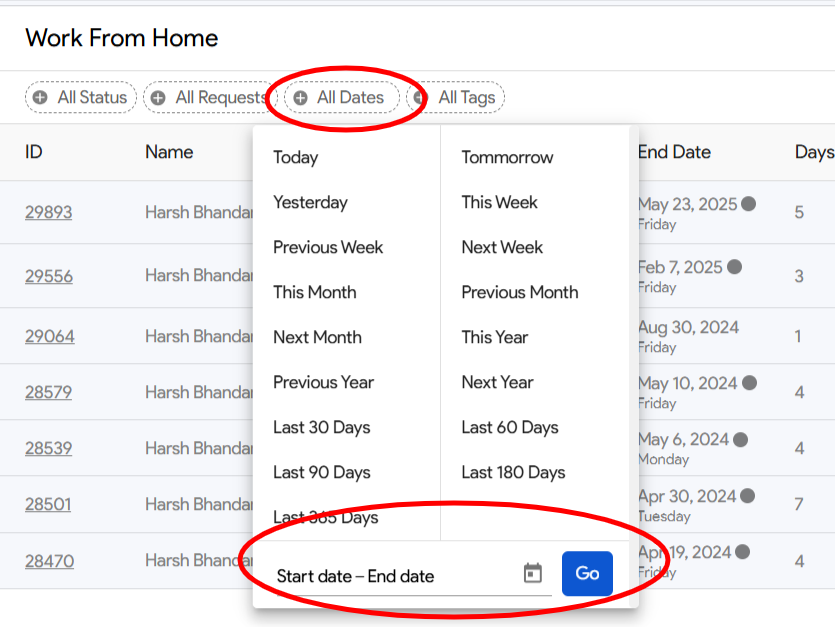Image resolution: width=835 pixels, height=627 pixels.
Task: Open request ID 29893 link
Action: pyautogui.click(x=48, y=212)
